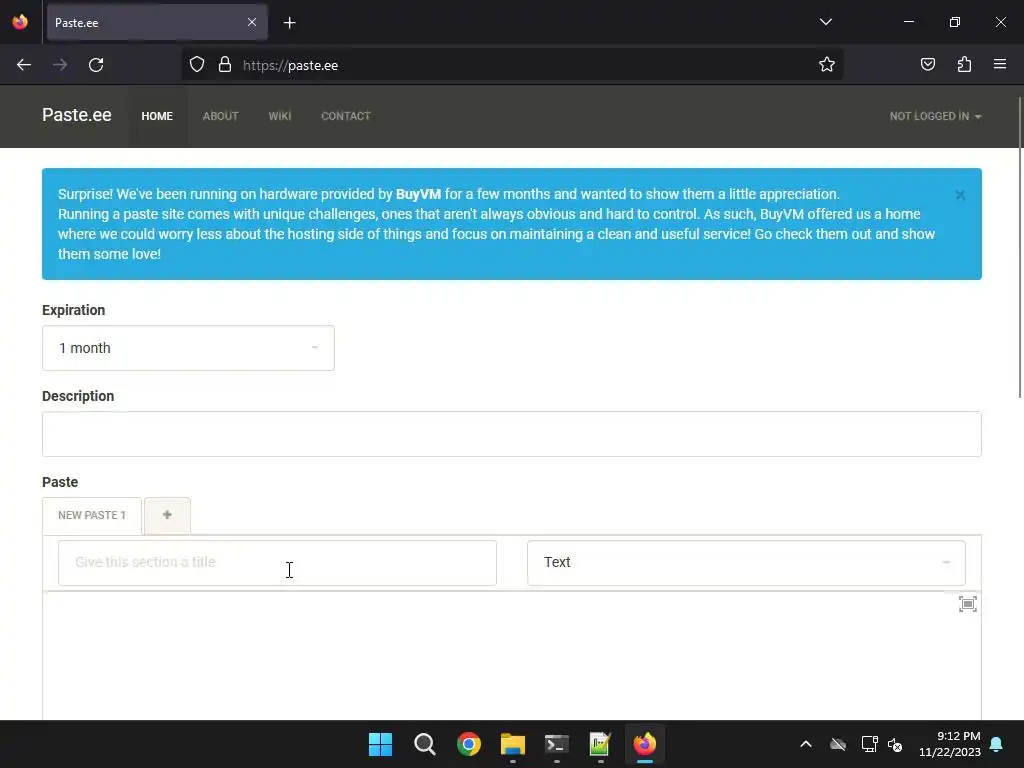Viewport: 1024px width, 768px height.
Task: Open the Firefox hamburger application menu
Action: (x=1000, y=65)
